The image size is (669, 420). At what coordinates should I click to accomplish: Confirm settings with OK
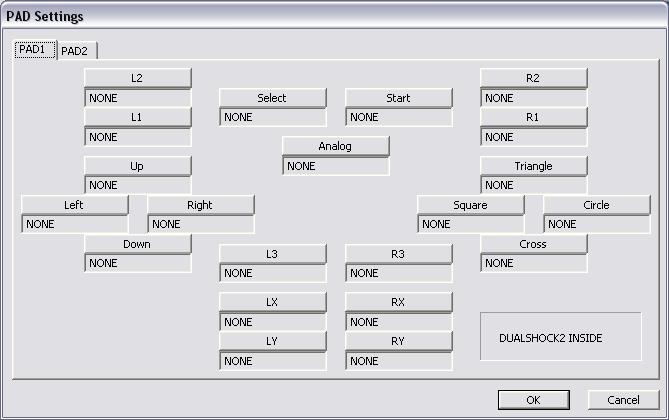(x=534, y=400)
